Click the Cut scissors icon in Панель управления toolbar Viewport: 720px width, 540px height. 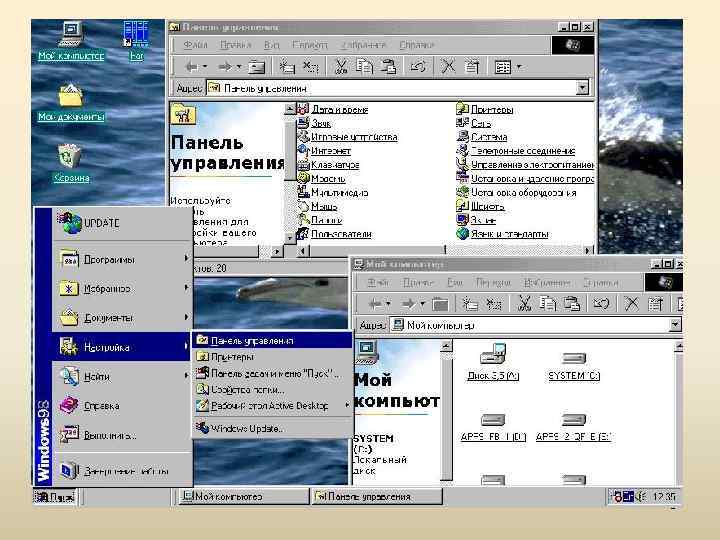(x=341, y=67)
